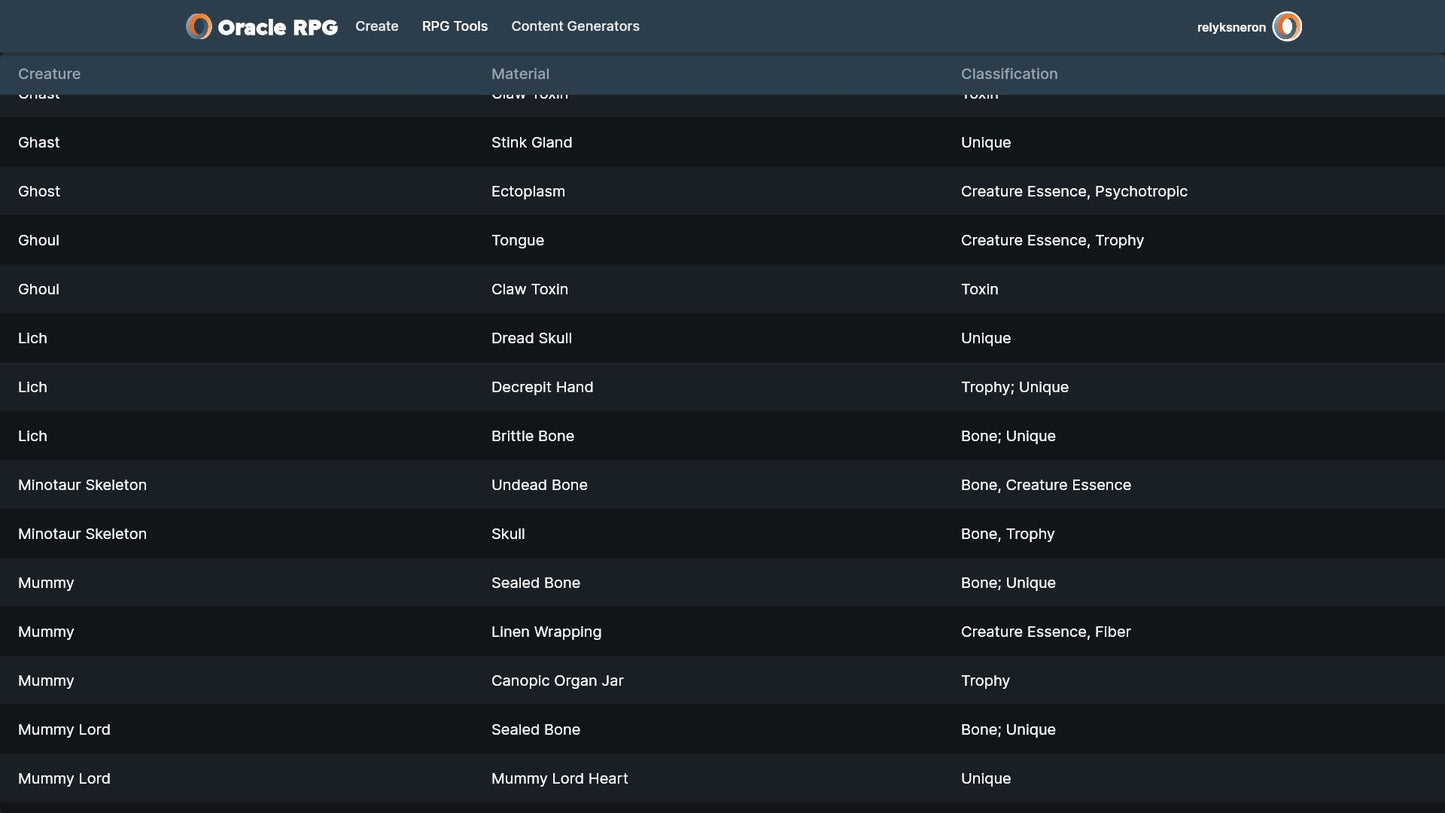The height and width of the screenshot is (813, 1445).
Task: Open the RPG Tools menu
Action: 455,27
